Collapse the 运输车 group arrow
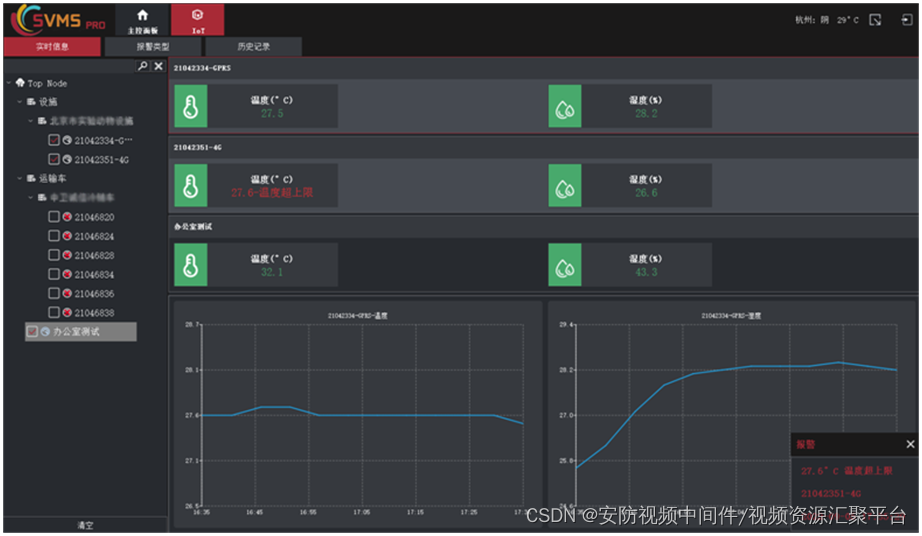This screenshot has height=536, width=922. [19, 178]
